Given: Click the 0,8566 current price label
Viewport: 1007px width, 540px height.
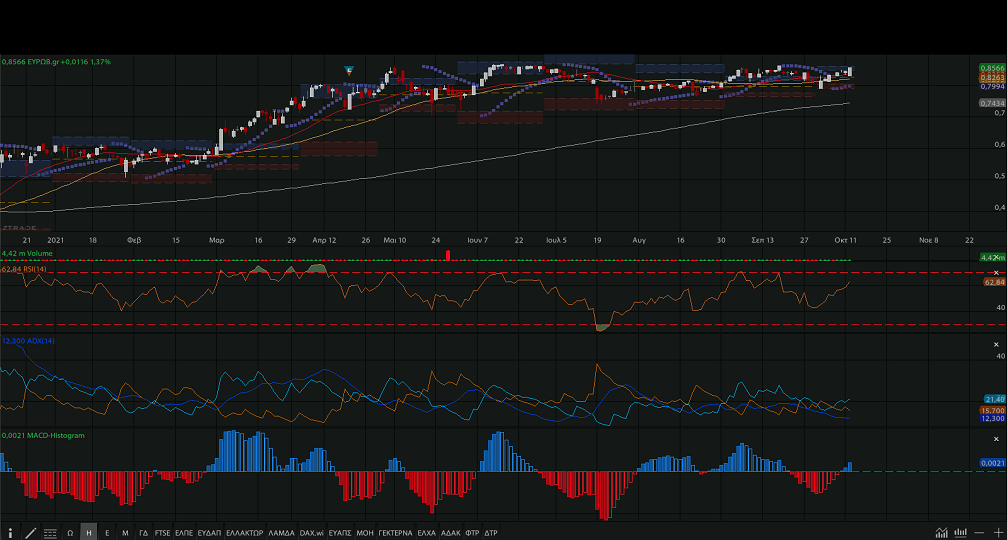Looking at the screenshot, I should (x=992, y=67).
